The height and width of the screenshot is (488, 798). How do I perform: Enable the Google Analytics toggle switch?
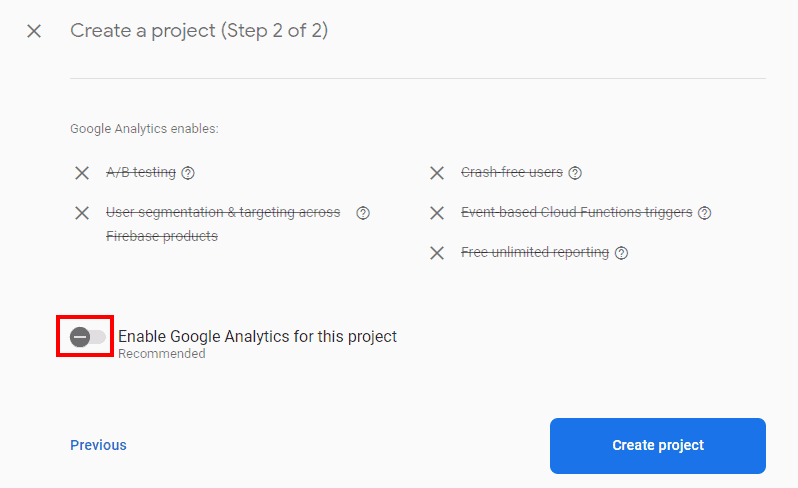pos(88,337)
